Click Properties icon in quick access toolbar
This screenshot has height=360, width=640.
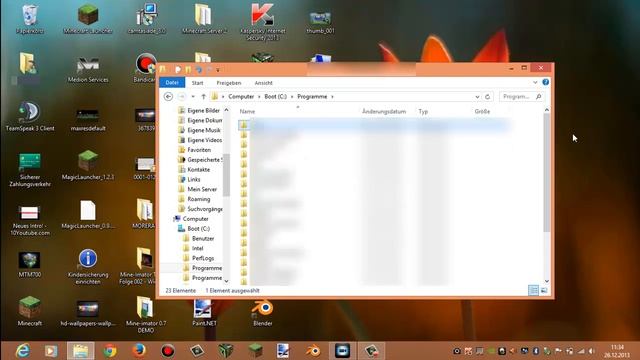point(178,70)
